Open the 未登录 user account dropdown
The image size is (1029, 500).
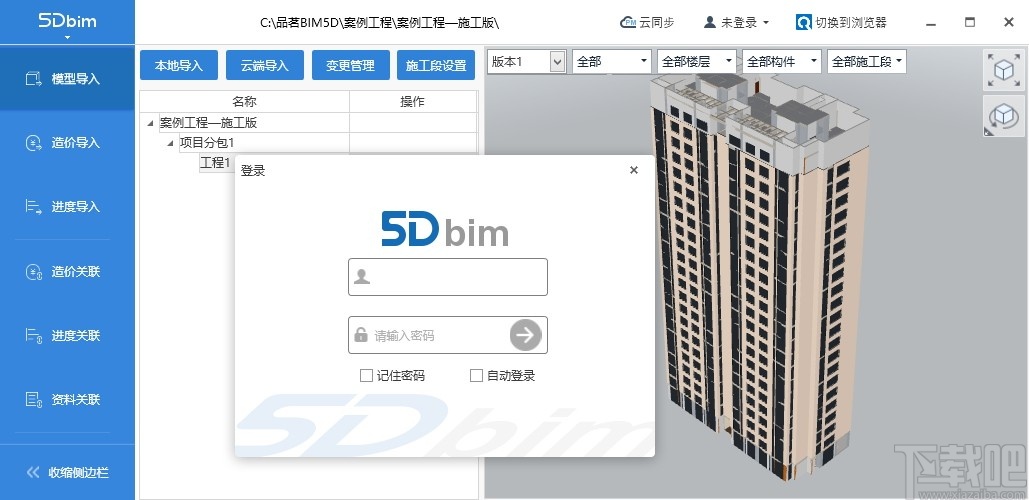[x=736, y=22]
